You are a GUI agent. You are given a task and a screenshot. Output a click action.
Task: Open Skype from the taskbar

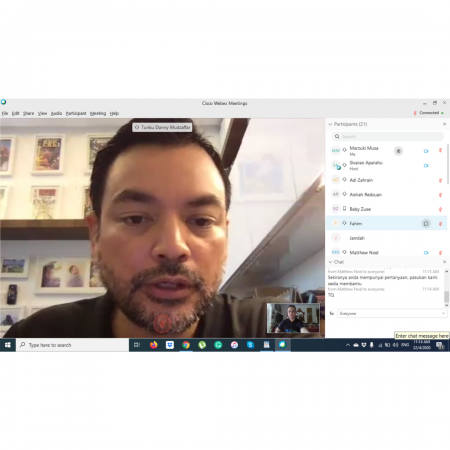click(x=250, y=345)
